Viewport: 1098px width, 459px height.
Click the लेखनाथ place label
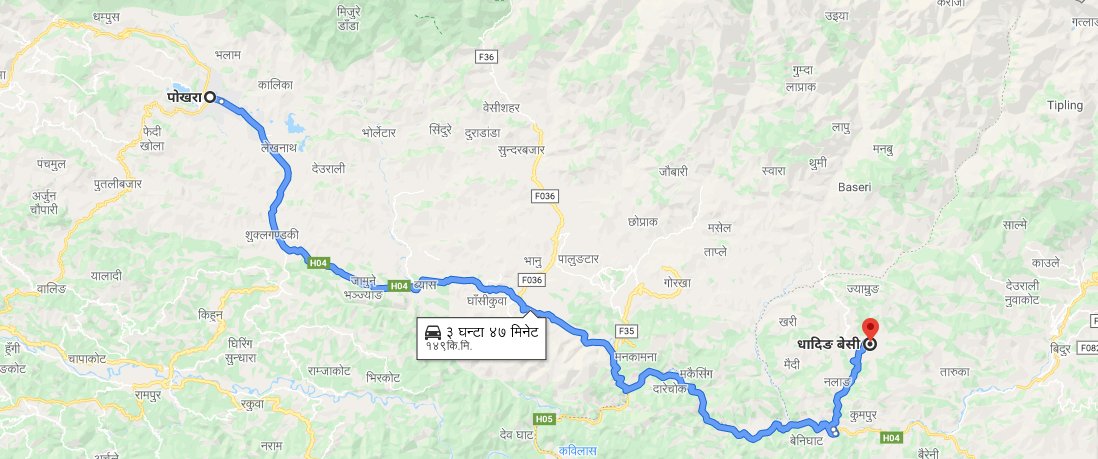(280, 149)
